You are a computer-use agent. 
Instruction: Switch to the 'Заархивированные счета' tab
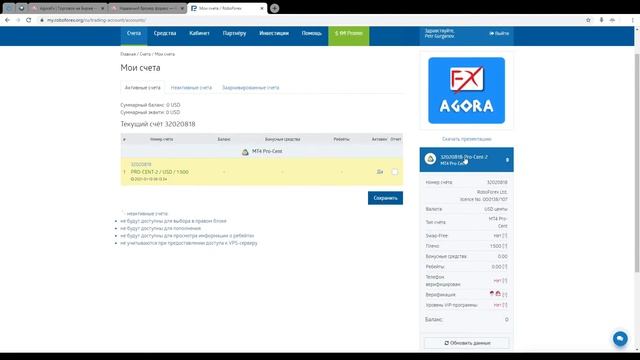(x=251, y=88)
